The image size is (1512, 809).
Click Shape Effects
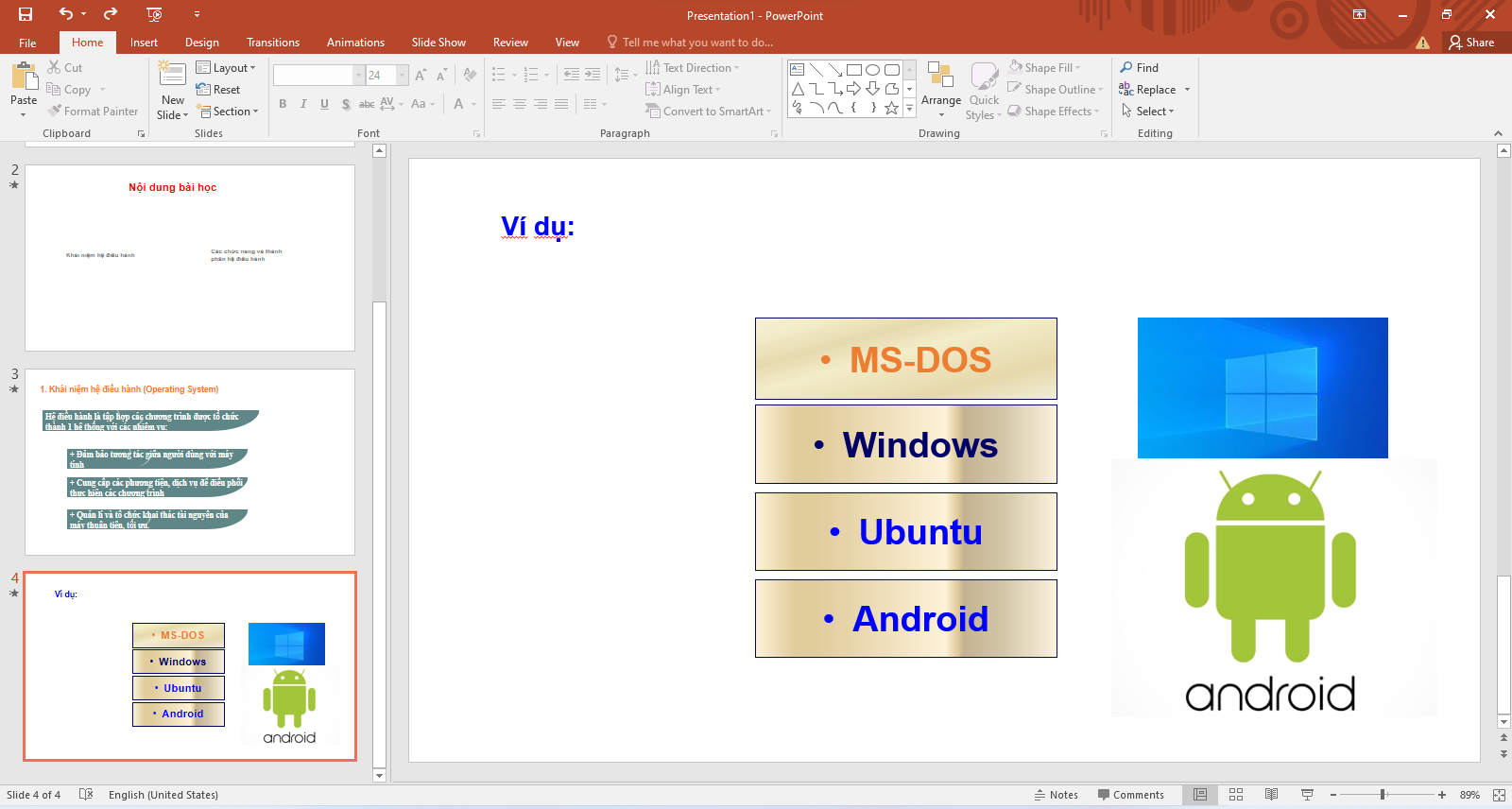tap(1053, 112)
